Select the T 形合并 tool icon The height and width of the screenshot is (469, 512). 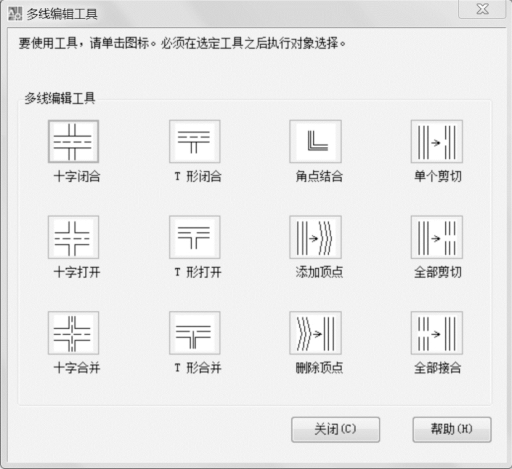[195, 333]
